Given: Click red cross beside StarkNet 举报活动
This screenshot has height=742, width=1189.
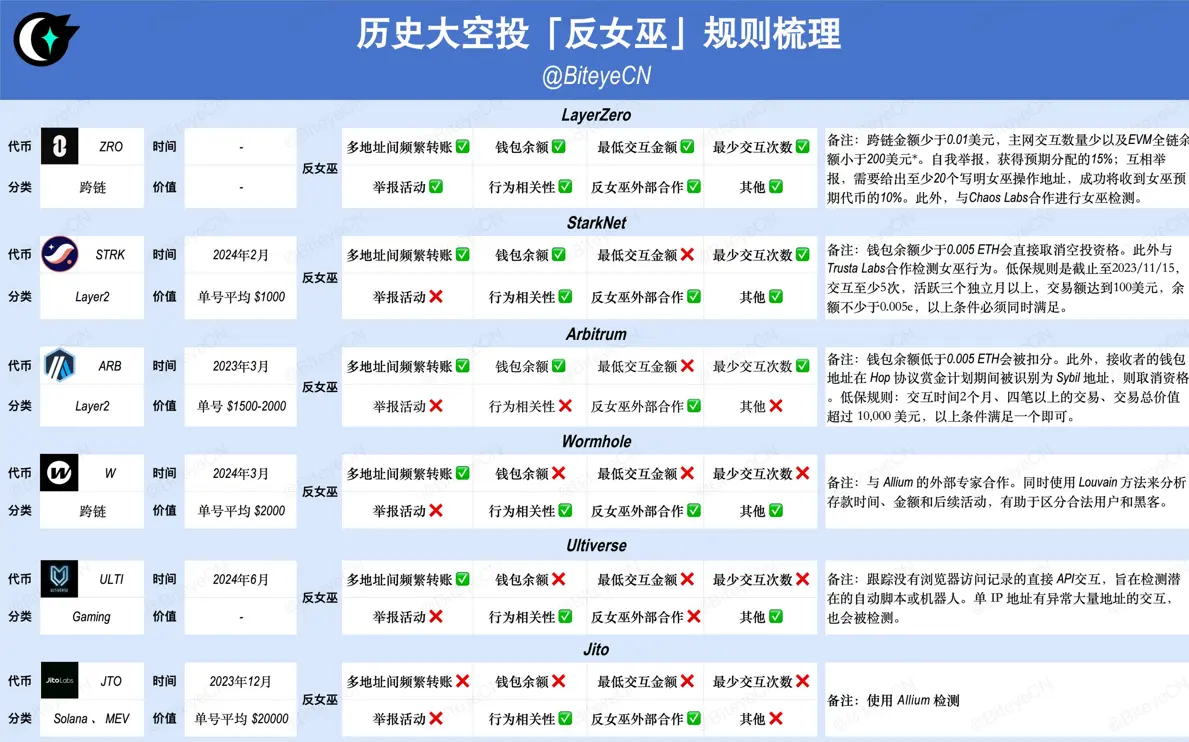Looking at the screenshot, I should pyautogui.click(x=435, y=297).
